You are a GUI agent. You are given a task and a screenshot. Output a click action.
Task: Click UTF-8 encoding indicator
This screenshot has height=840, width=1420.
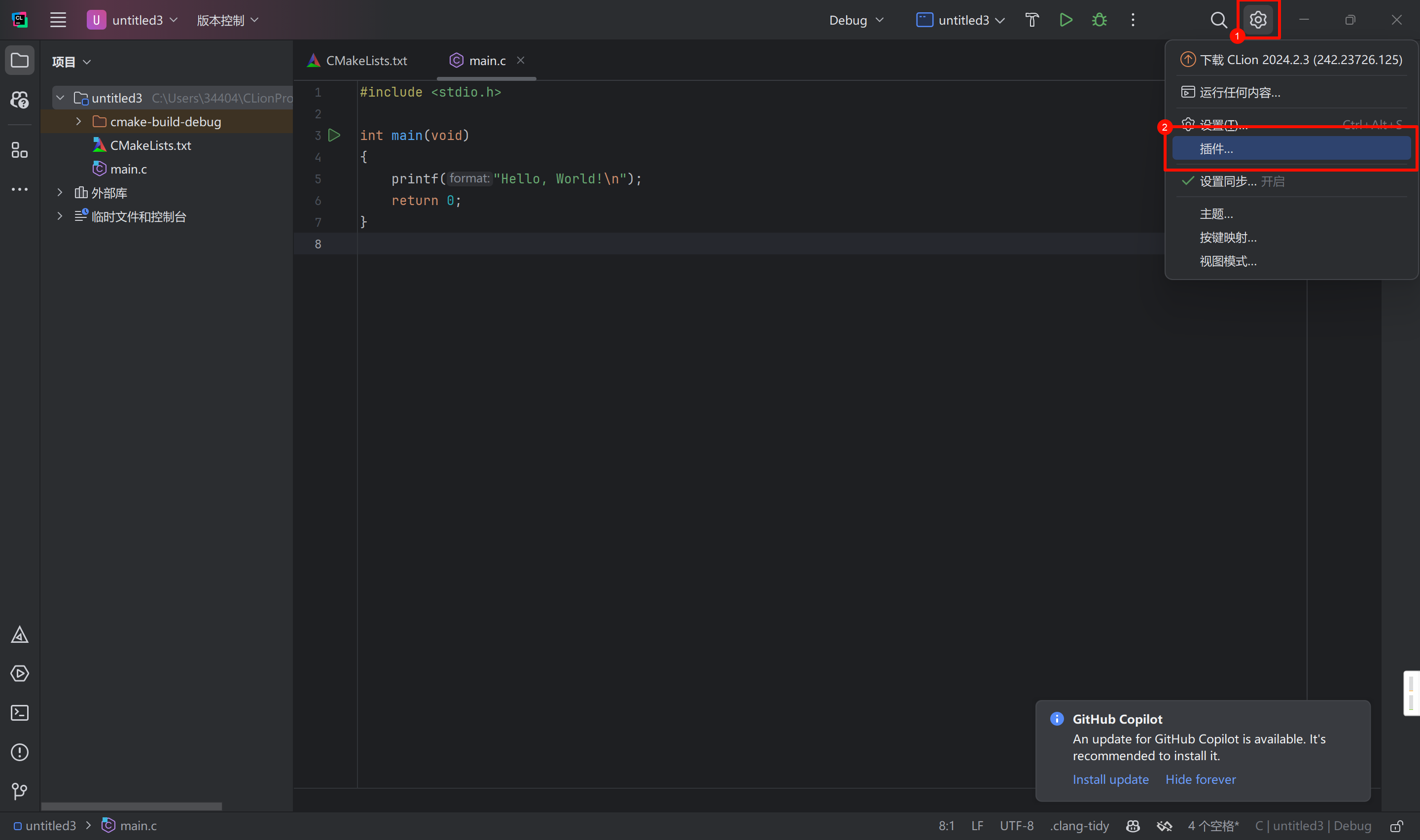pyautogui.click(x=1017, y=826)
